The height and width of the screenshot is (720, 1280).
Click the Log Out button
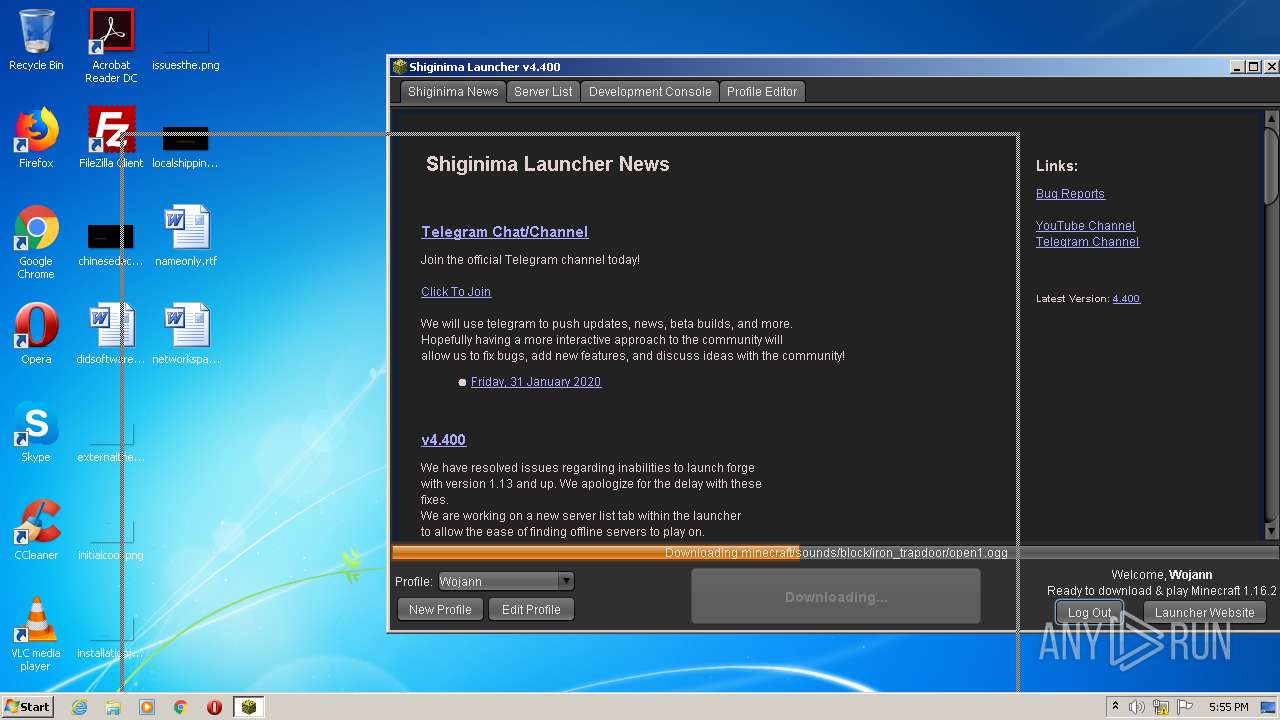[1089, 613]
